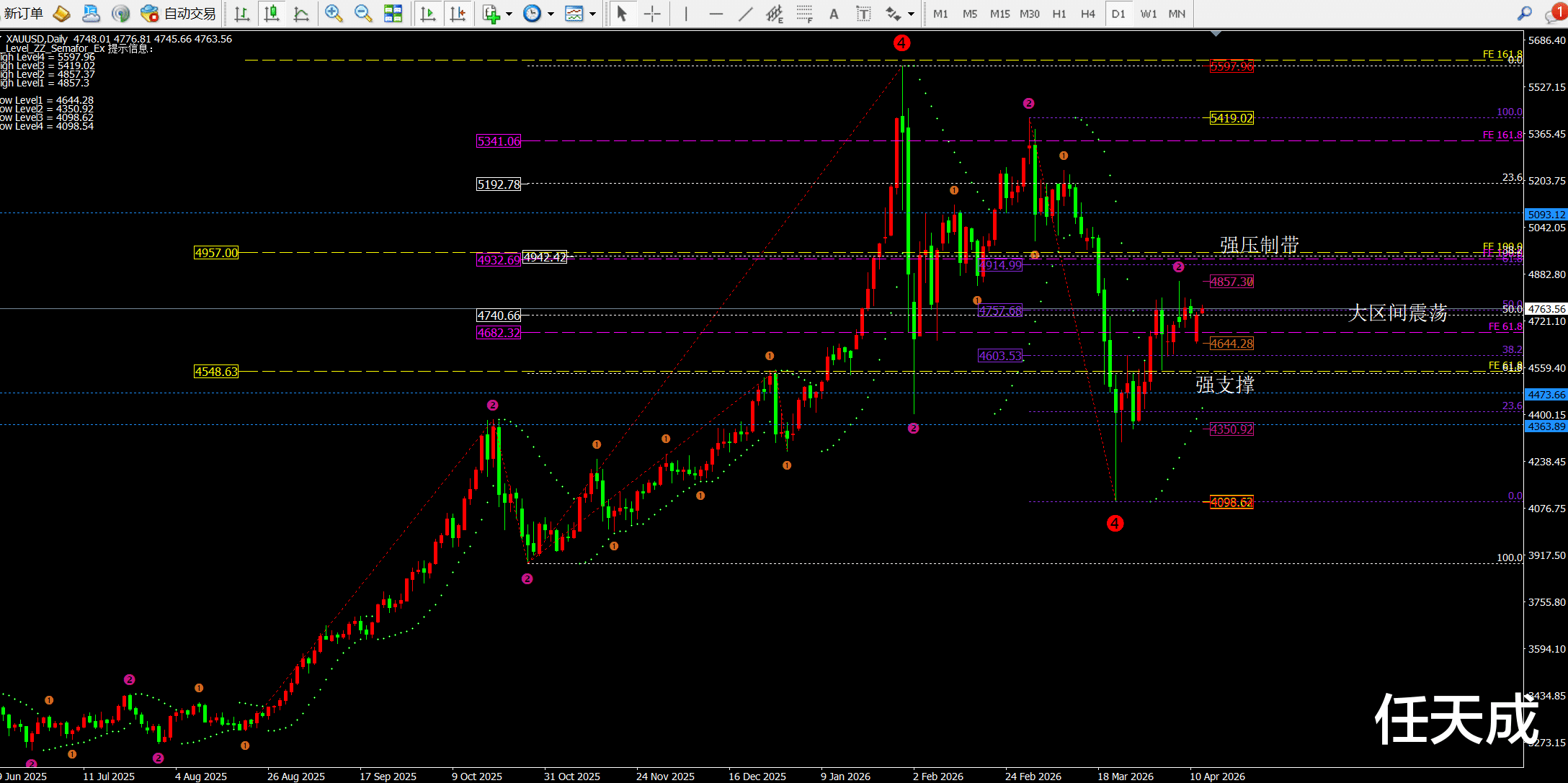This screenshot has width=1568, height=783.
Task: Switch to the H4 timeframe
Action: pyautogui.click(x=1087, y=14)
